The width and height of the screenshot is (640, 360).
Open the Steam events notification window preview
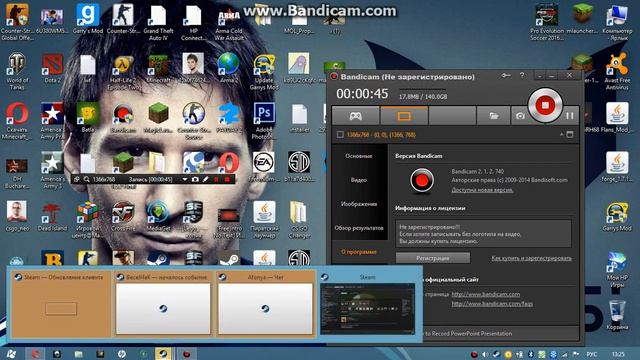(163, 304)
